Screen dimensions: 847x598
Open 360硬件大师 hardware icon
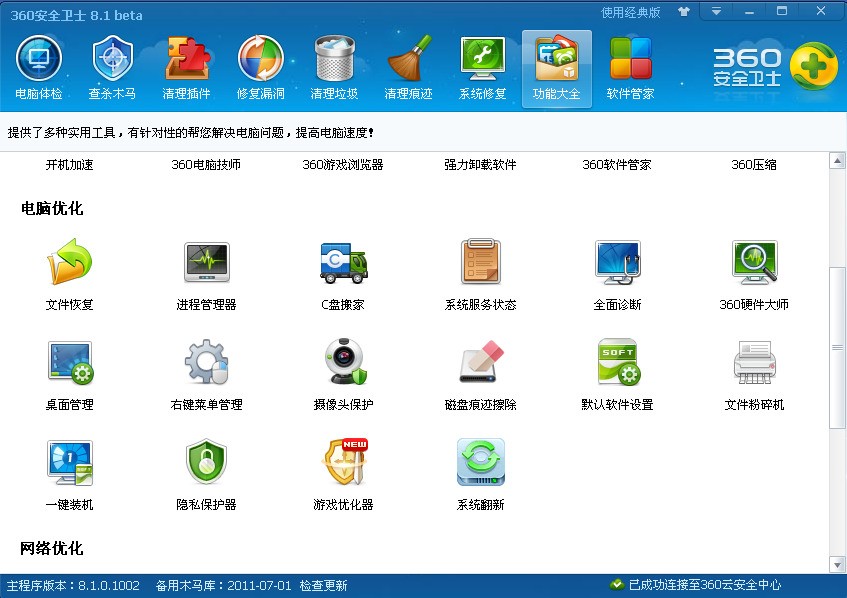coord(754,274)
